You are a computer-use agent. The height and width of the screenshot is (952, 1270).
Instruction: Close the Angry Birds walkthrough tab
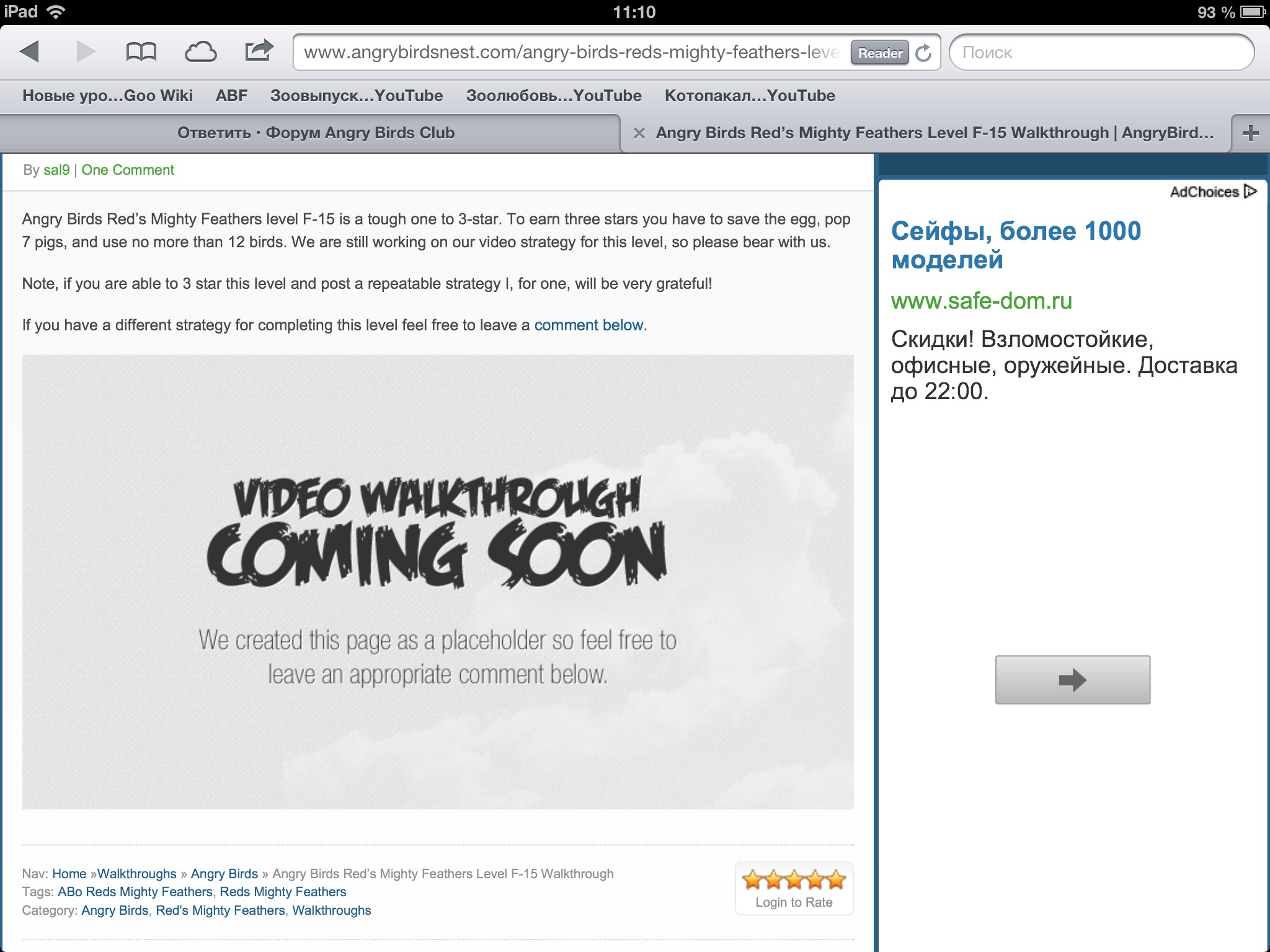(x=639, y=133)
